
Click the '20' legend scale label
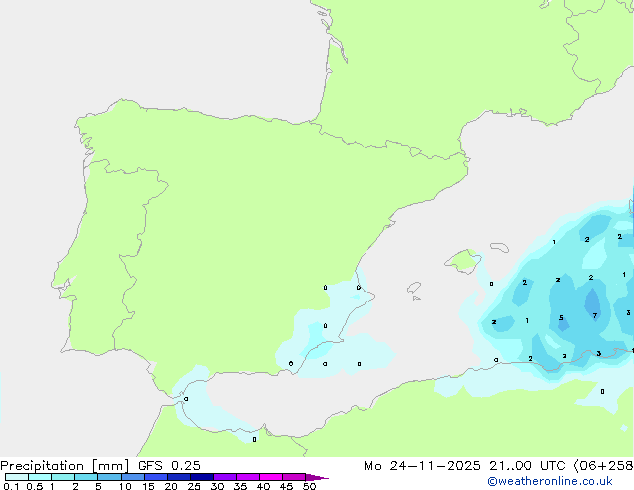pyautogui.click(x=171, y=486)
